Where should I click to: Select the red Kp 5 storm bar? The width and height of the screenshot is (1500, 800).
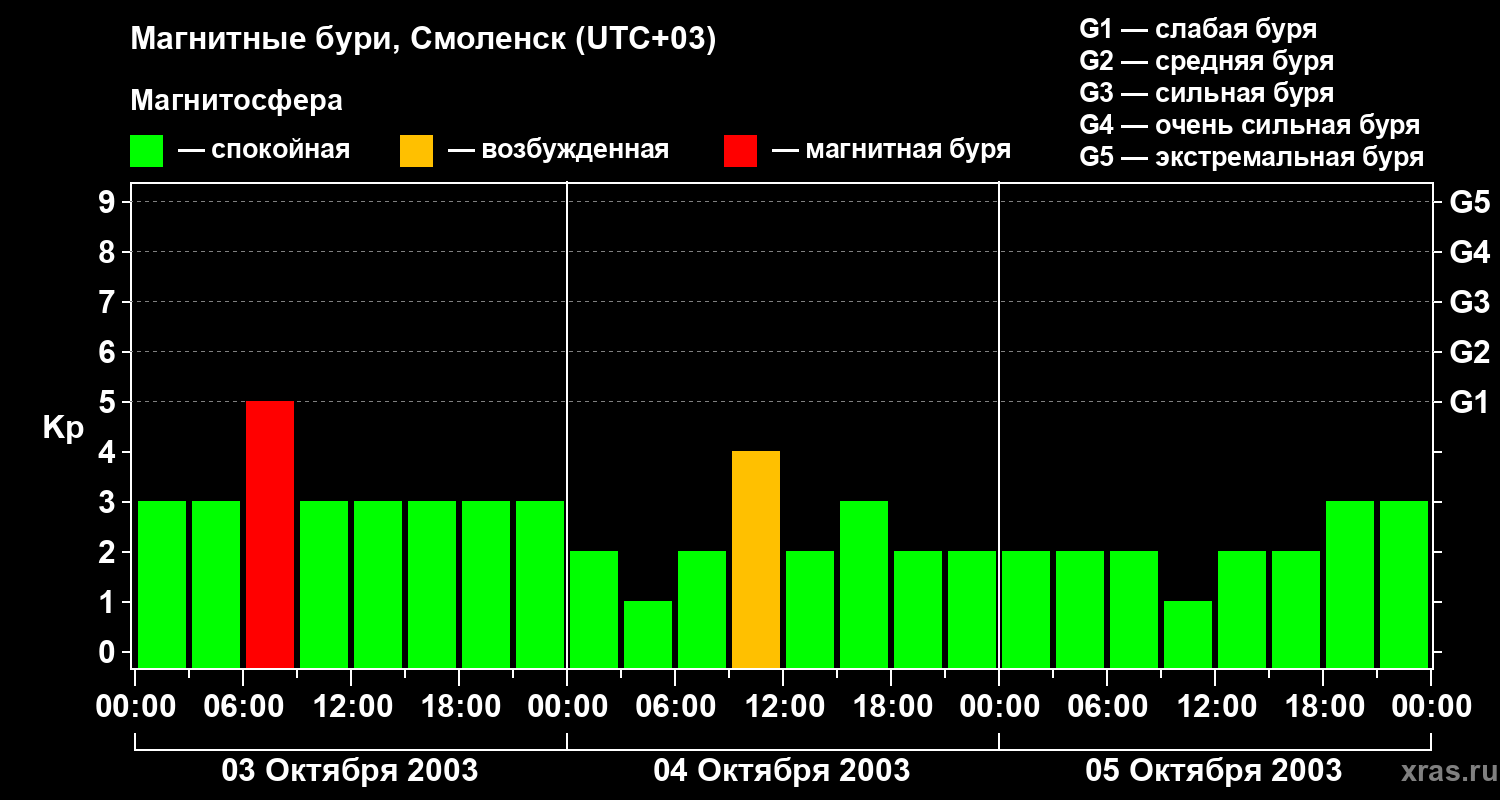point(270,535)
